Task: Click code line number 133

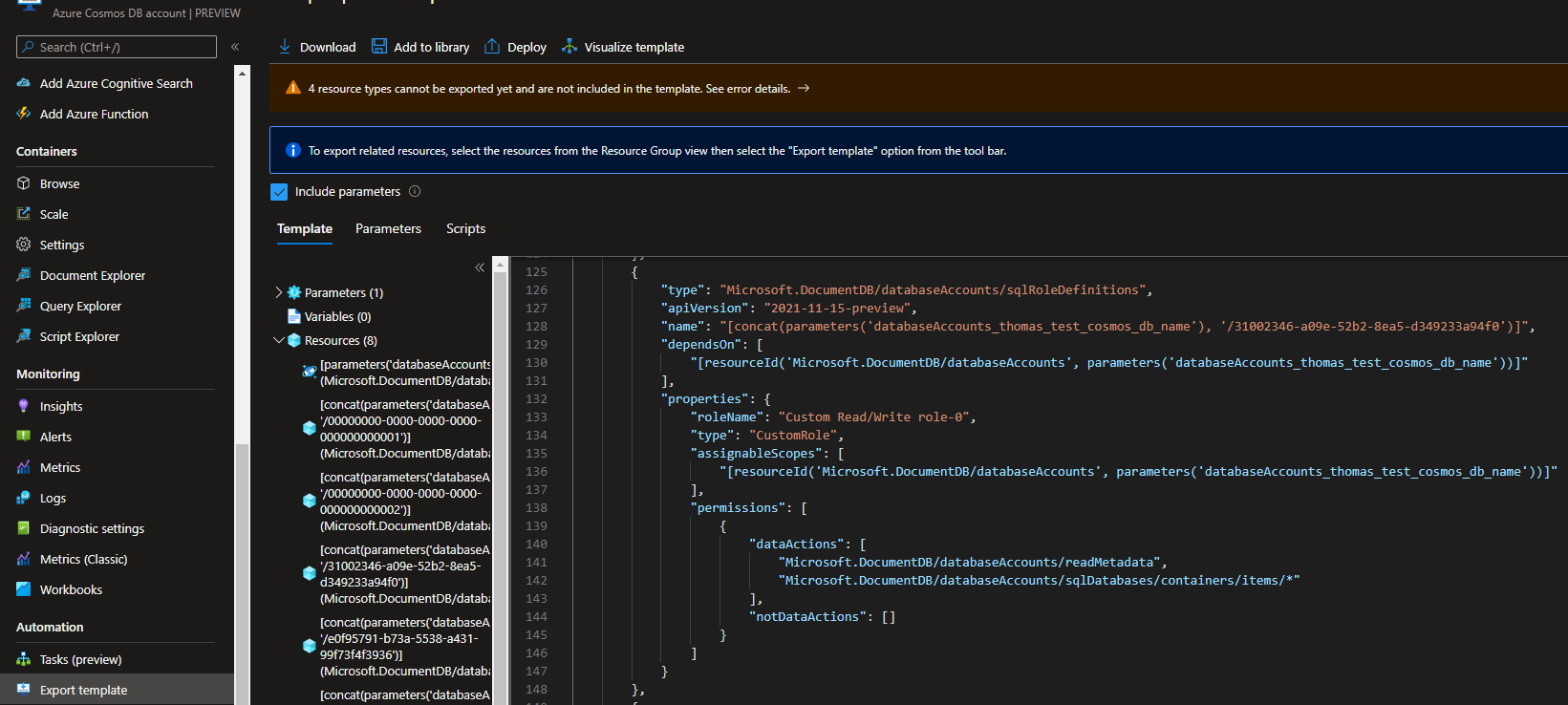Action: click(536, 417)
